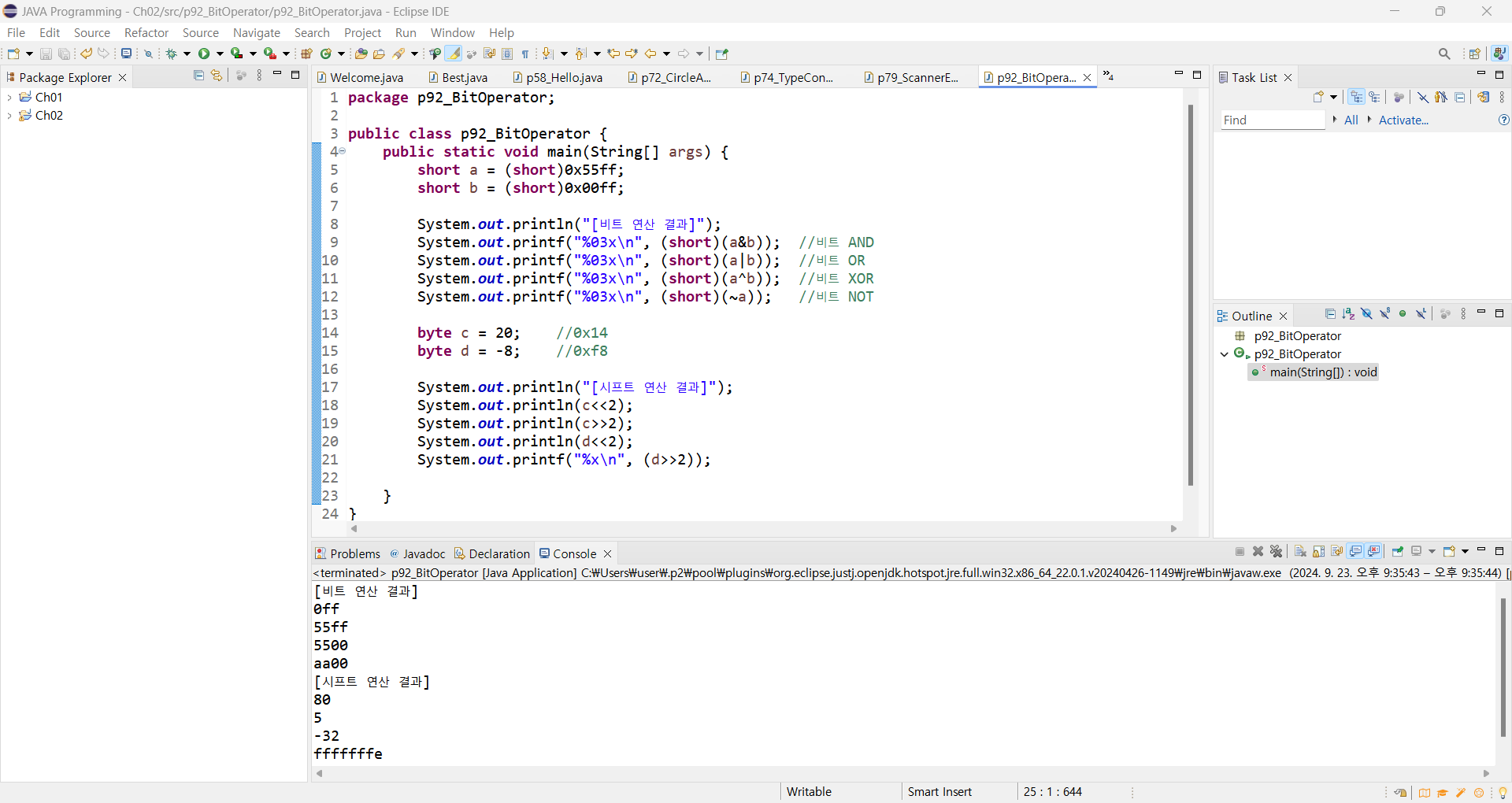
Task: Click the Console vertical scrollbar
Action: click(1503, 668)
